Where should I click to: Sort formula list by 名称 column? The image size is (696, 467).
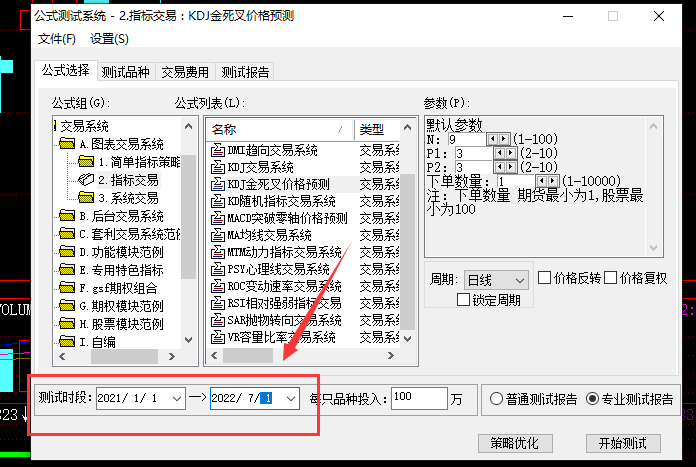click(x=280, y=130)
